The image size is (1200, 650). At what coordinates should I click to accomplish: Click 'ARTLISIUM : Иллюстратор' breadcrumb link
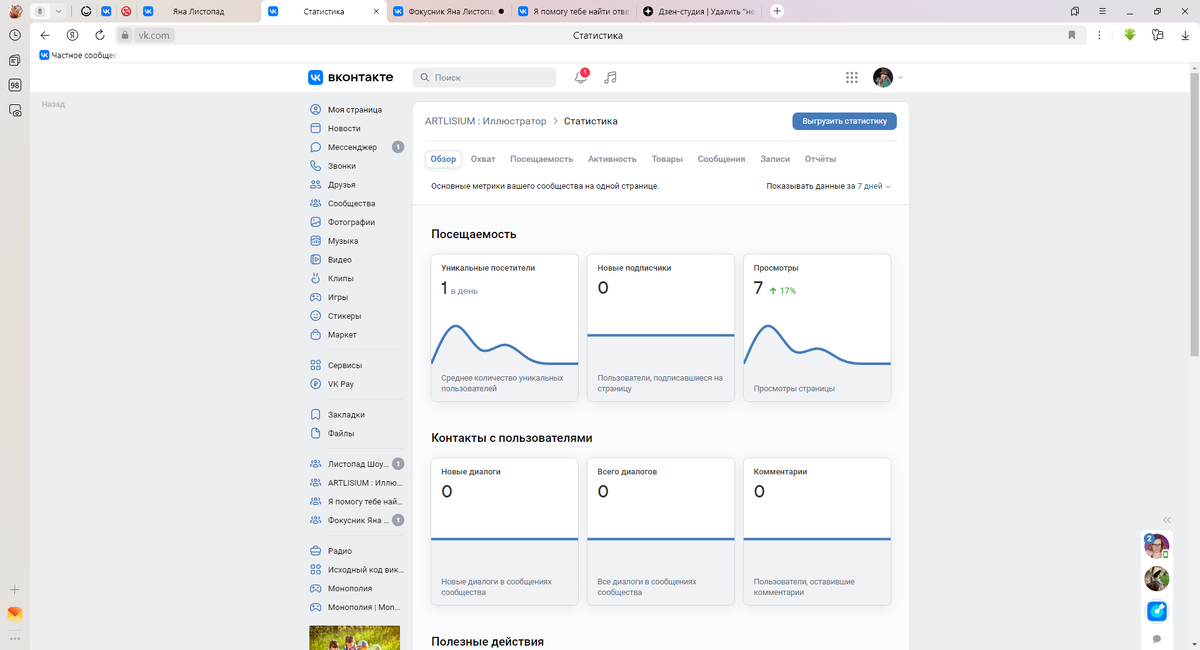[485, 121]
